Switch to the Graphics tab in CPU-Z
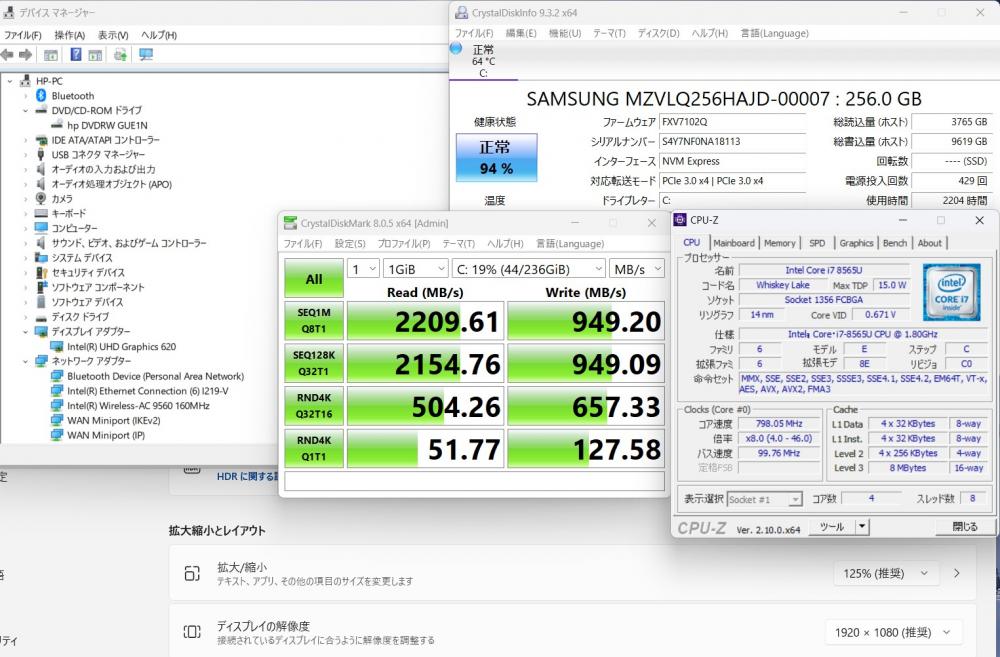The height and width of the screenshot is (657, 1000). point(856,243)
